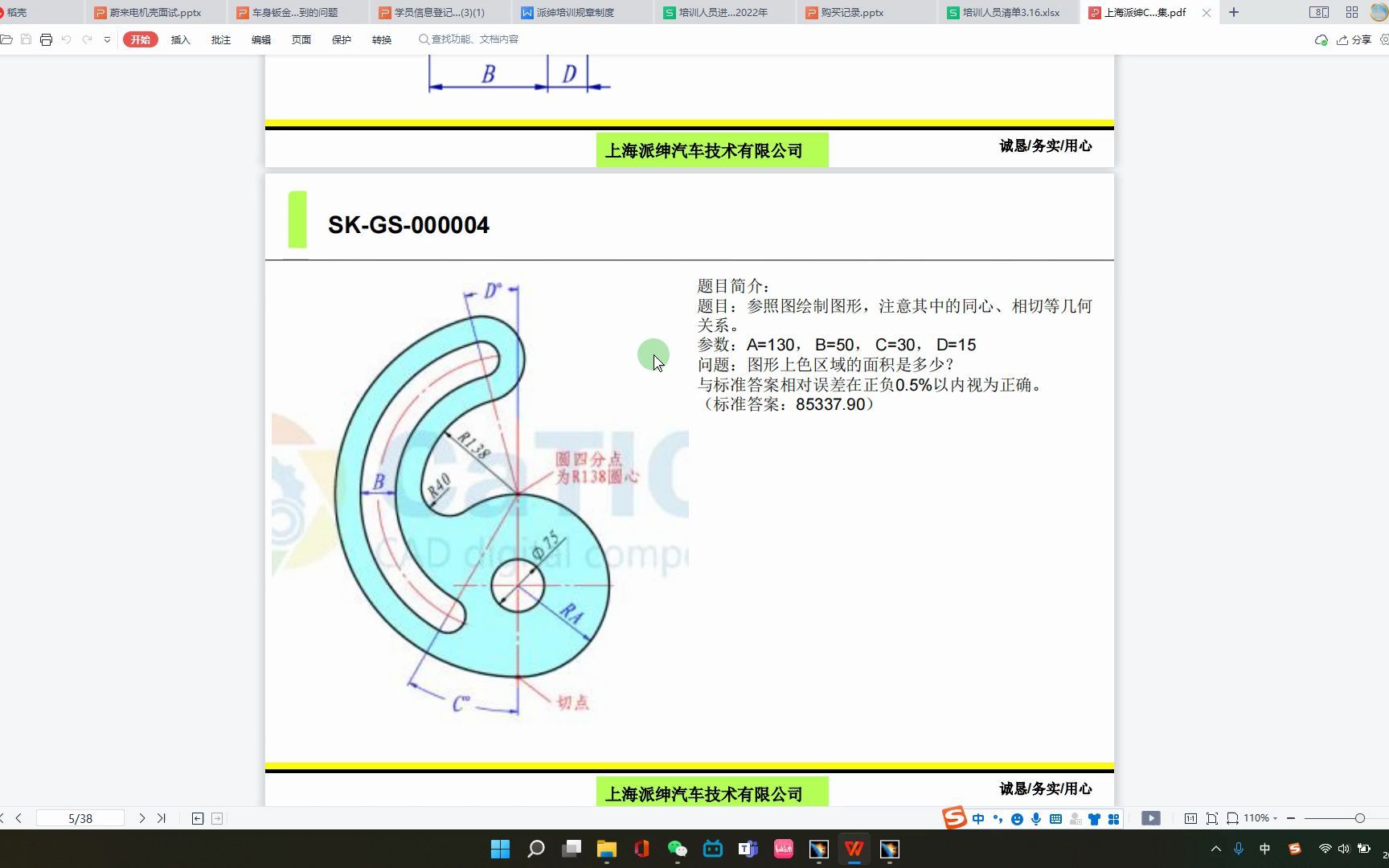Jump to the last page of the PDF

tap(162, 818)
